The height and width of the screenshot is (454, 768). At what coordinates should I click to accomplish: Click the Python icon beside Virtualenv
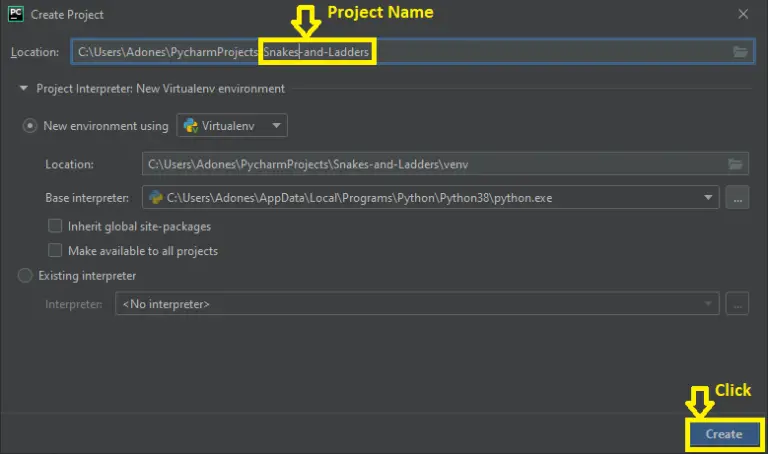click(190, 126)
